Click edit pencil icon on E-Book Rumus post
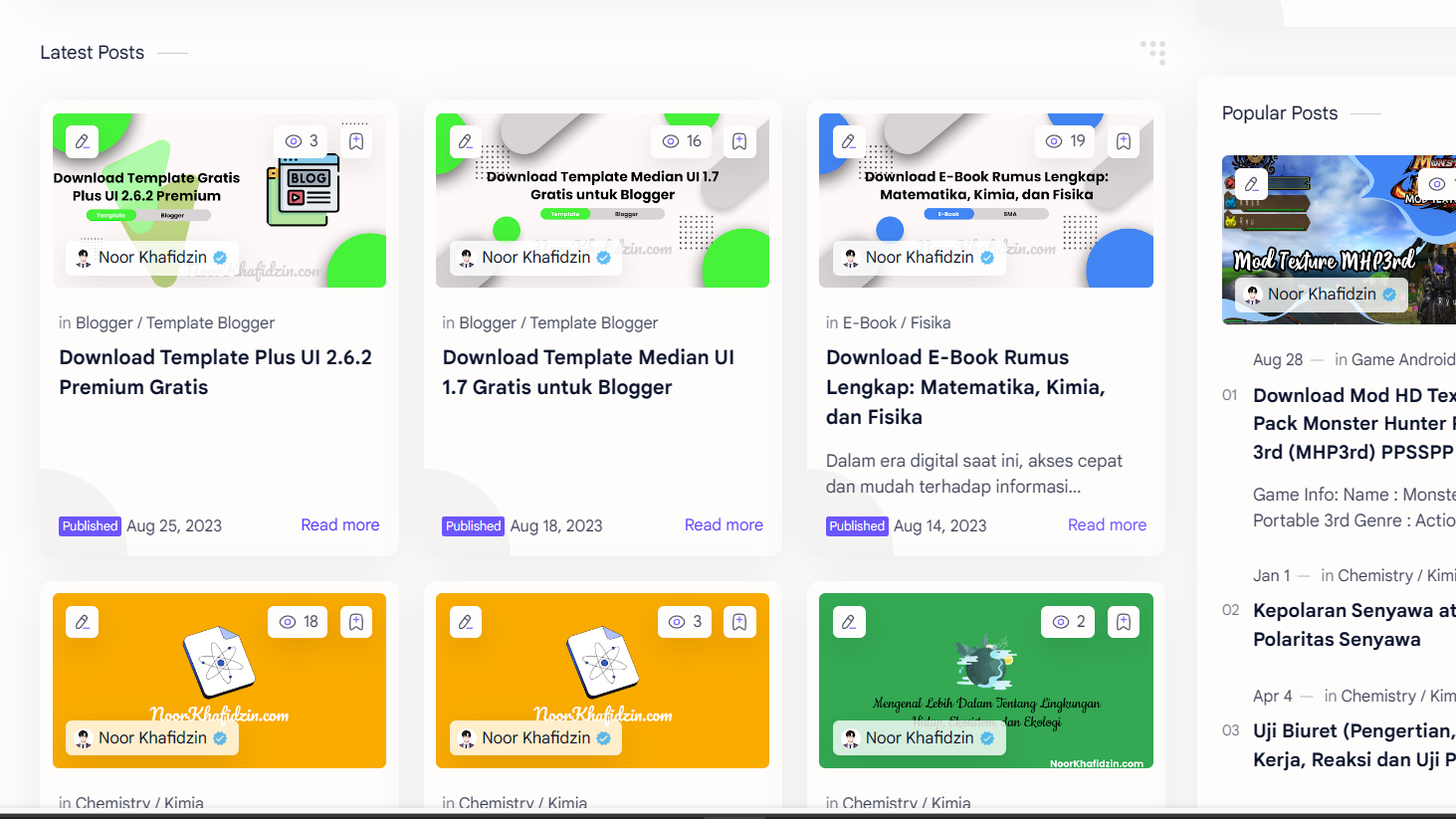 pyautogui.click(x=849, y=141)
